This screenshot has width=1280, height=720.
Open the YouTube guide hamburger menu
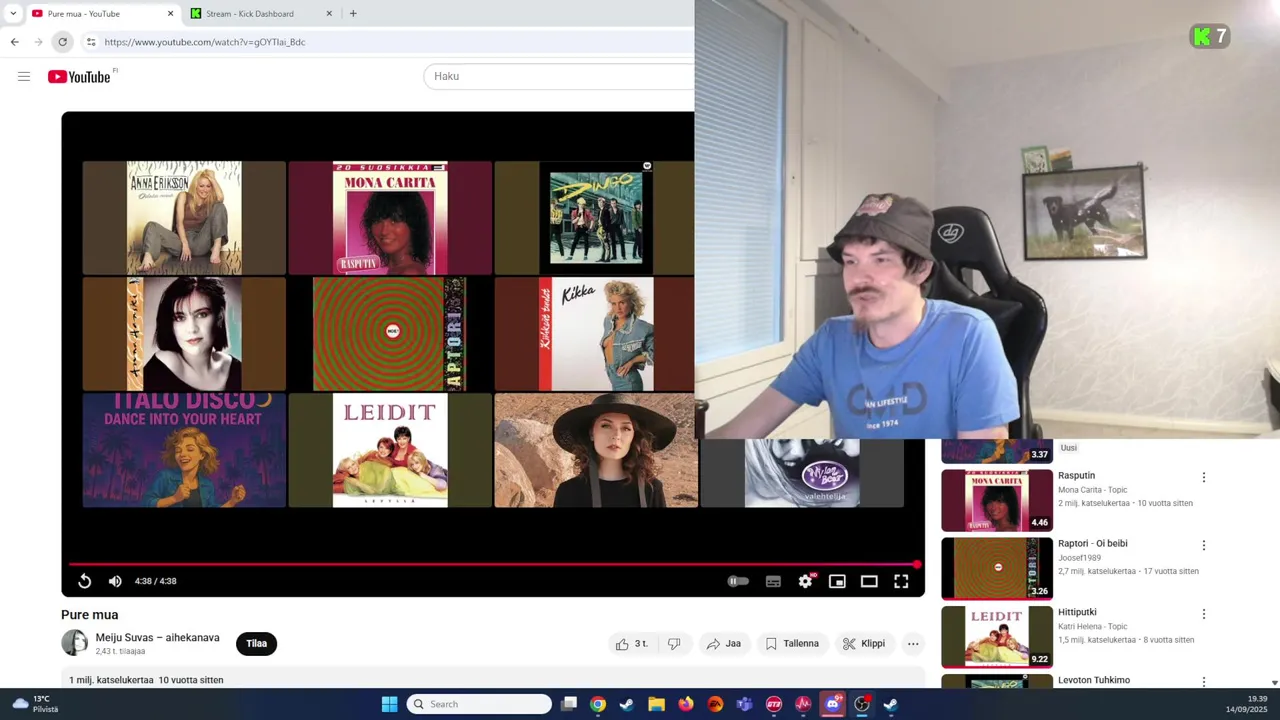pyautogui.click(x=24, y=77)
